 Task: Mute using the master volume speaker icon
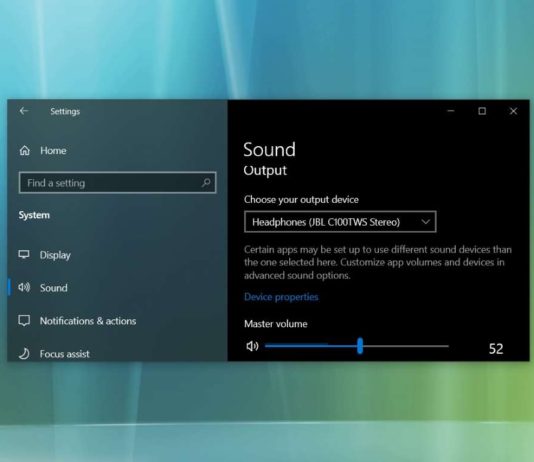point(252,346)
